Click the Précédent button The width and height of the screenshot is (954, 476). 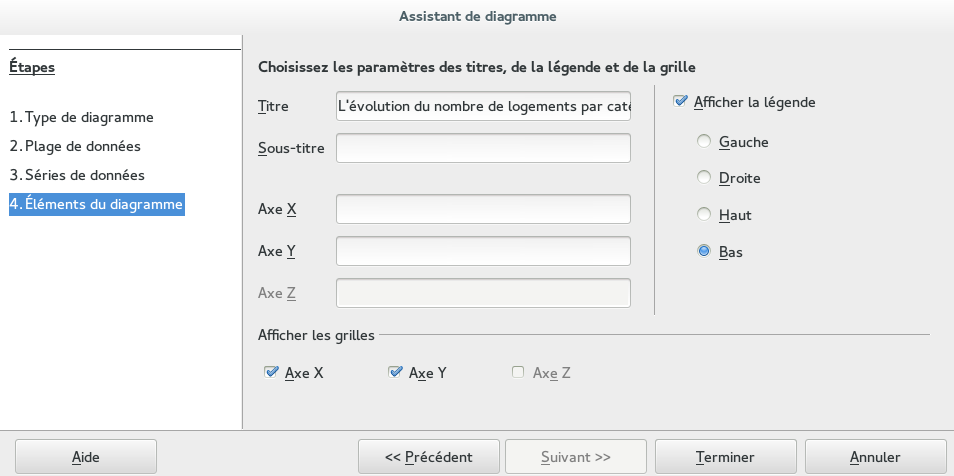pyautogui.click(x=429, y=457)
